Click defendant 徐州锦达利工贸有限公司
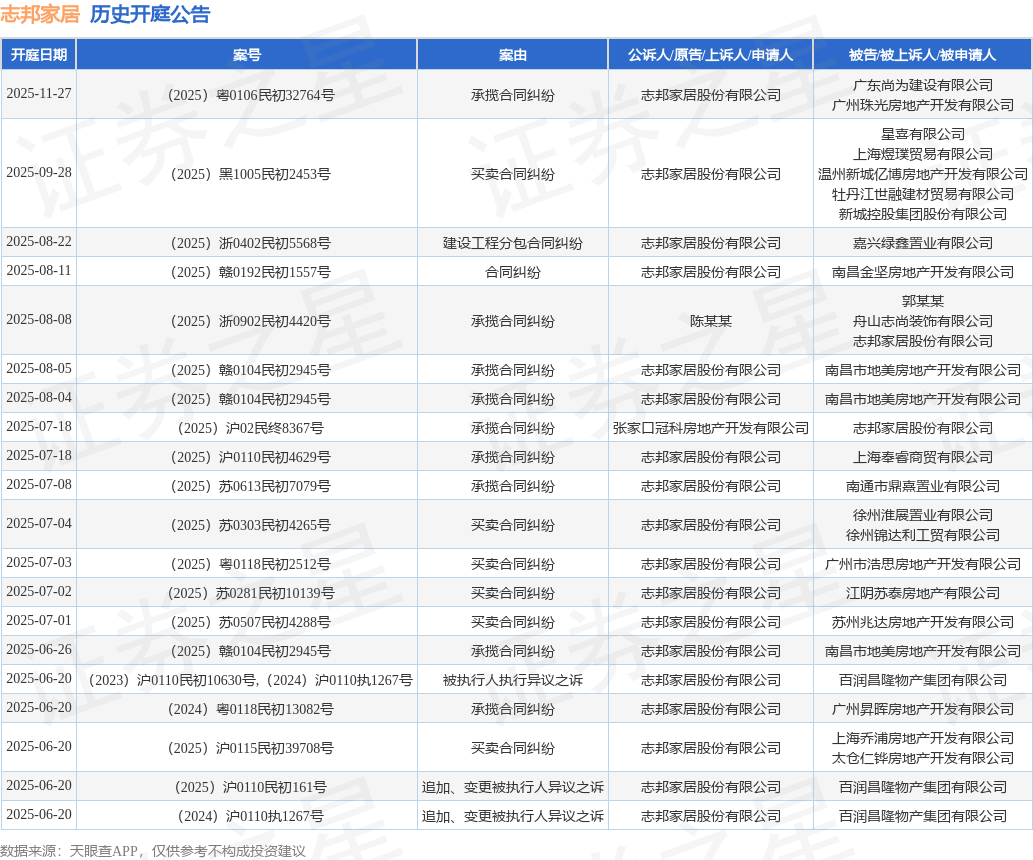Image resolution: width=1033 pixels, height=860 pixels. click(922, 535)
